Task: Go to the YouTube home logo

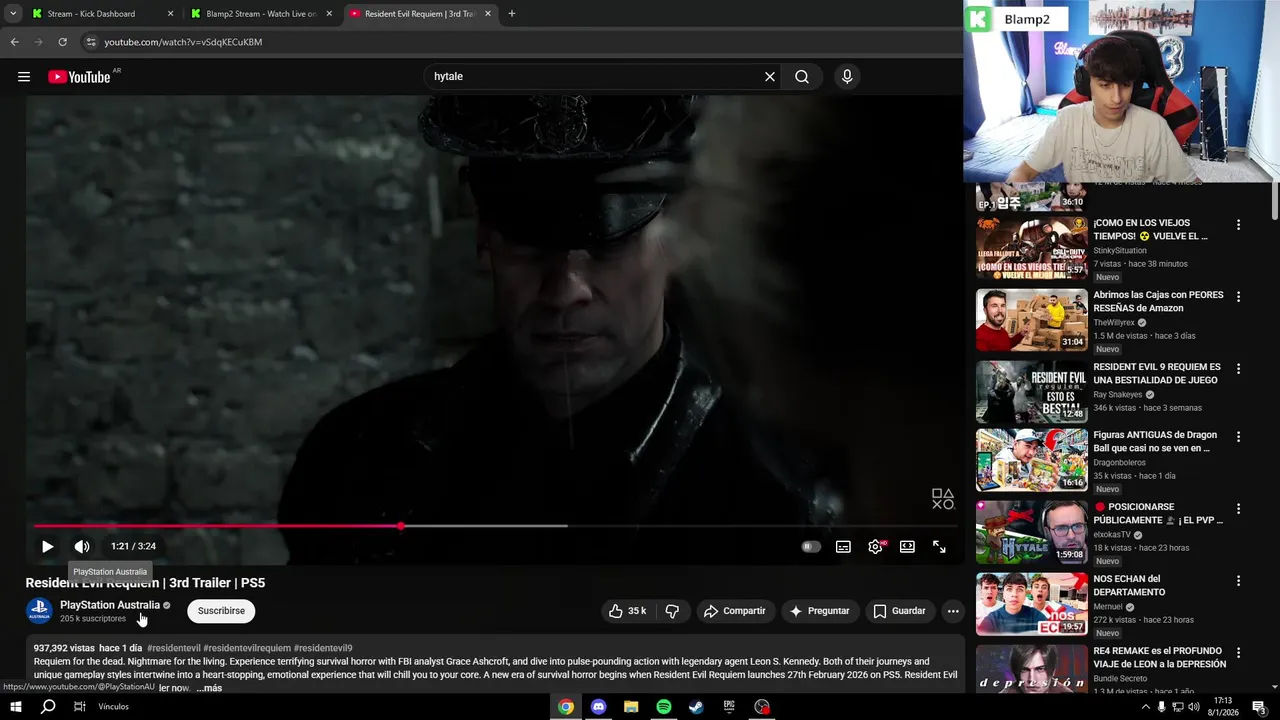Action: pyautogui.click(x=80, y=77)
